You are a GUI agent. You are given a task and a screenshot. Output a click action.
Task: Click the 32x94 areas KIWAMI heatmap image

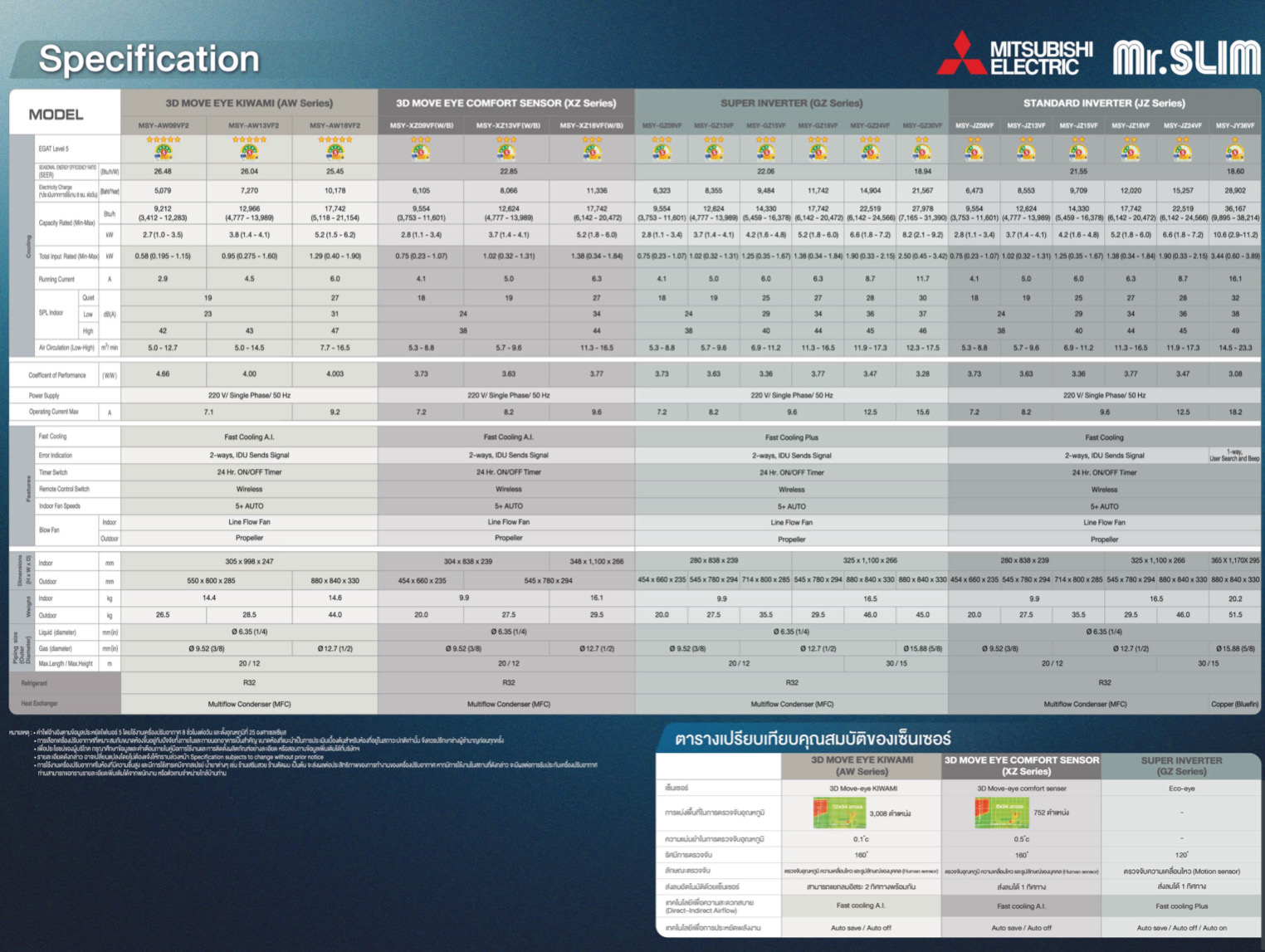click(x=838, y=813)
